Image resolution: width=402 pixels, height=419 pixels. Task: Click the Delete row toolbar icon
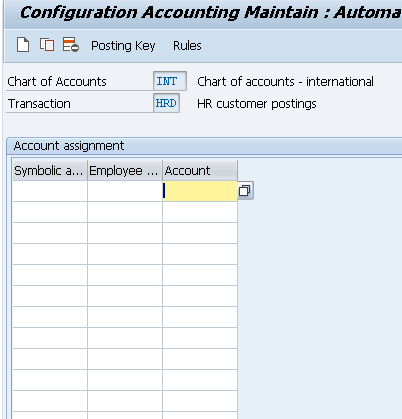[71, 45]
